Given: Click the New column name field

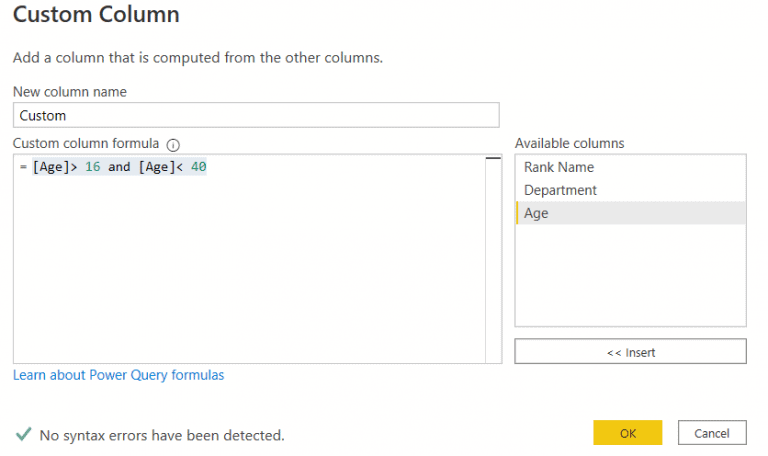Looking at the screenshot, I should (256, 116).
